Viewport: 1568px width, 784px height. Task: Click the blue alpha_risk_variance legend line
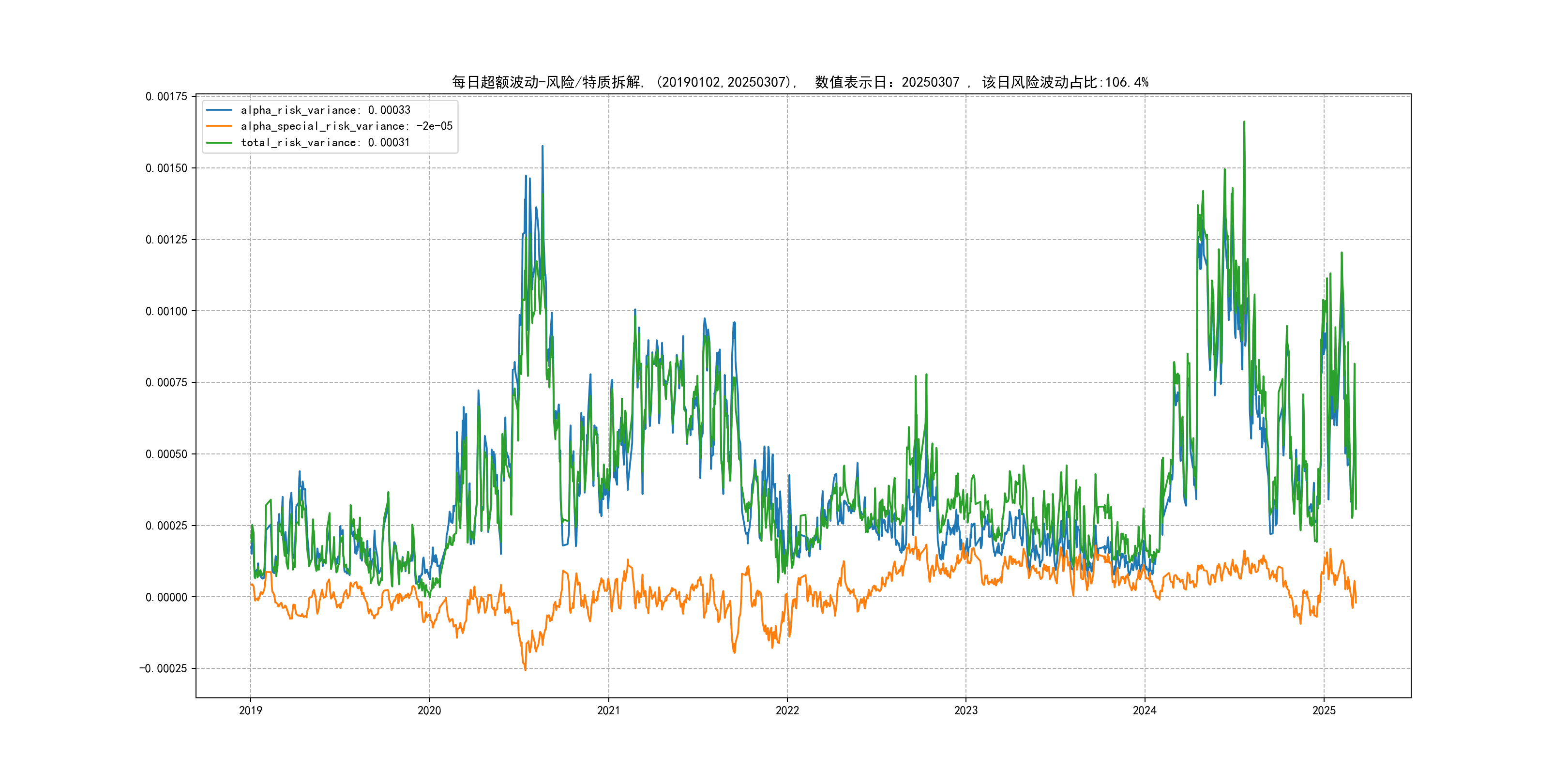[219, 110]
